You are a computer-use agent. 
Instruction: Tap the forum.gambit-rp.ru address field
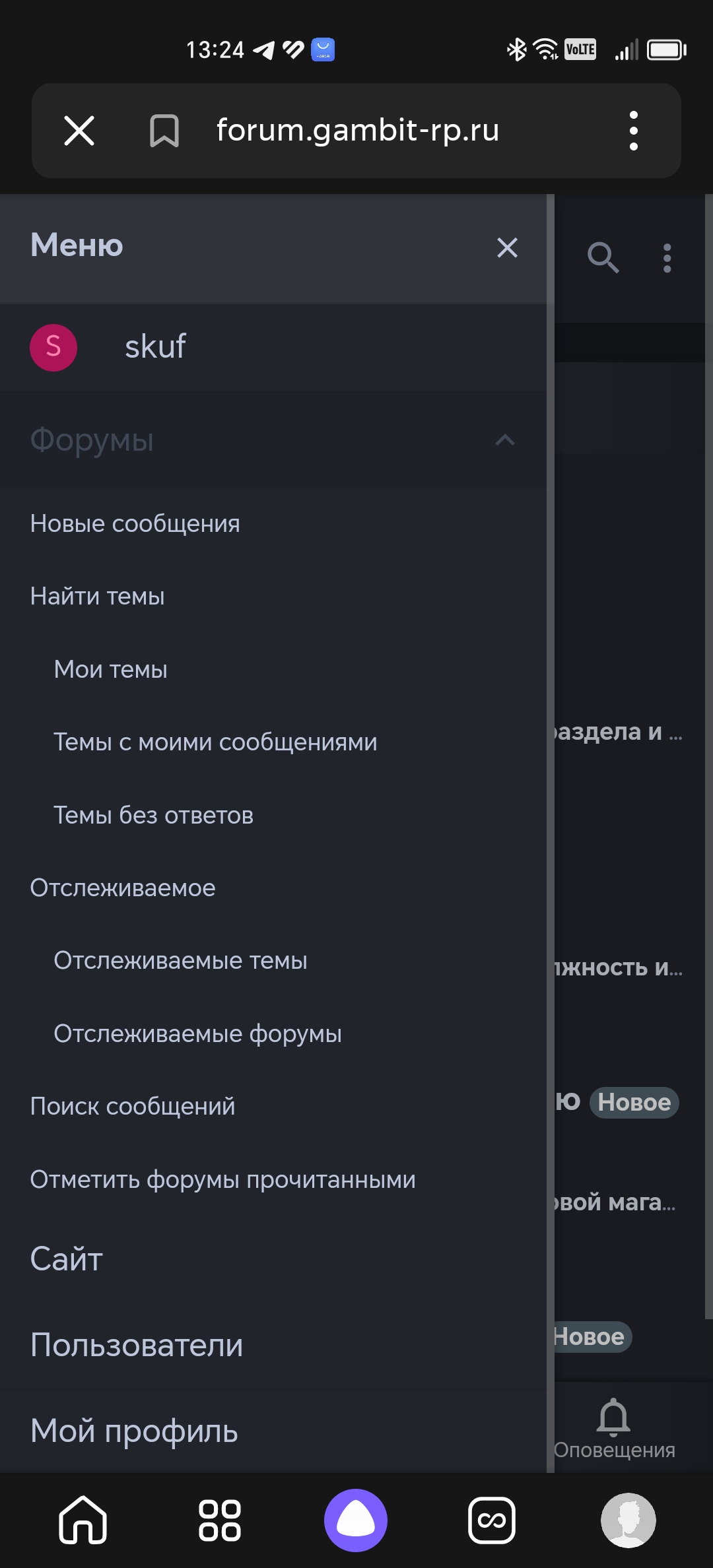[x=357, y=130]
